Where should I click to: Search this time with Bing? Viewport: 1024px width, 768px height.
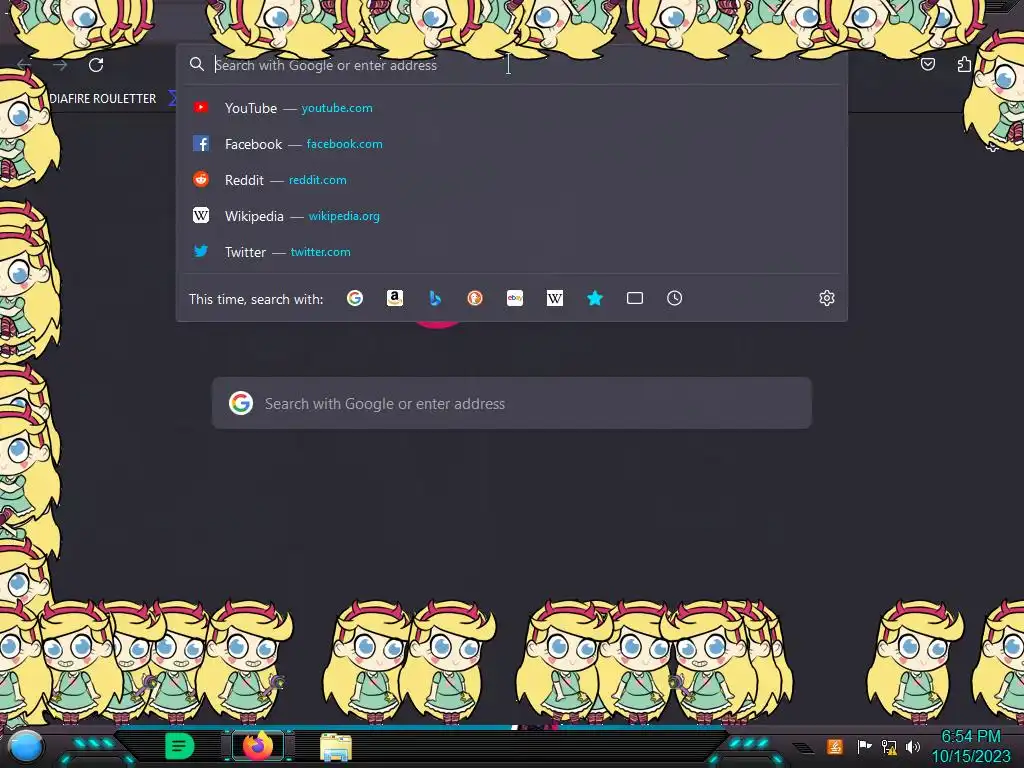(x=435, y=298)
